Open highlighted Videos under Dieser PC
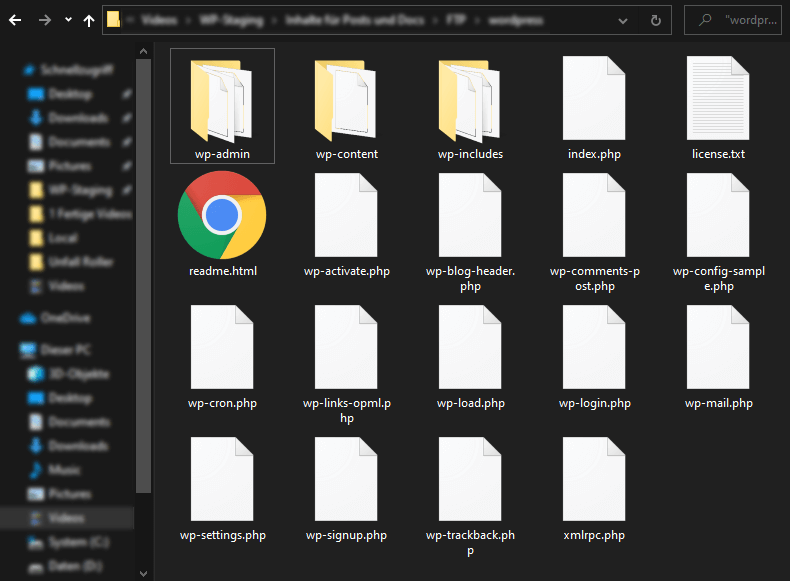 click(x=67, y=518)
